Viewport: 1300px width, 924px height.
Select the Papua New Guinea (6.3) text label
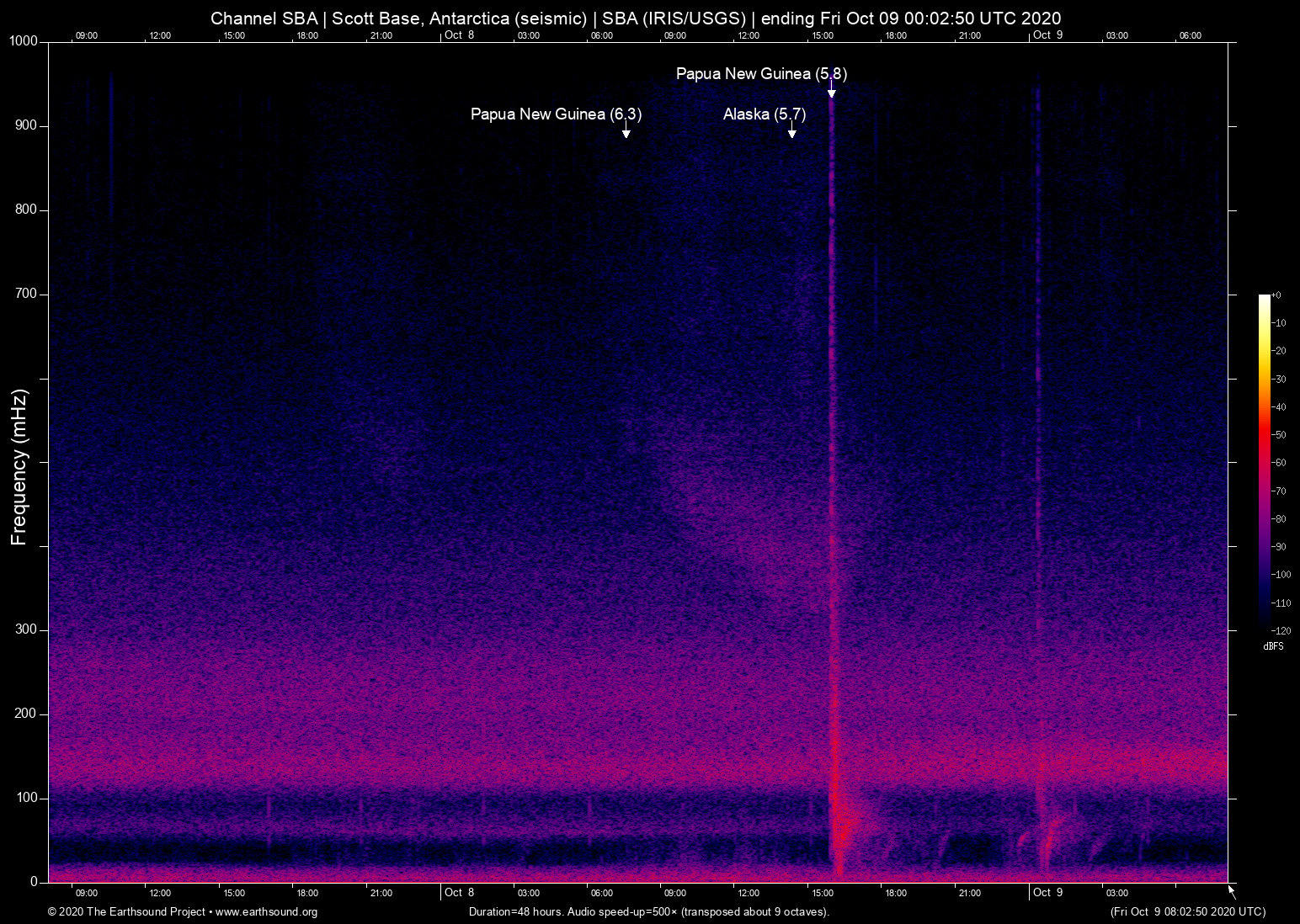click(x=556, y=114)
